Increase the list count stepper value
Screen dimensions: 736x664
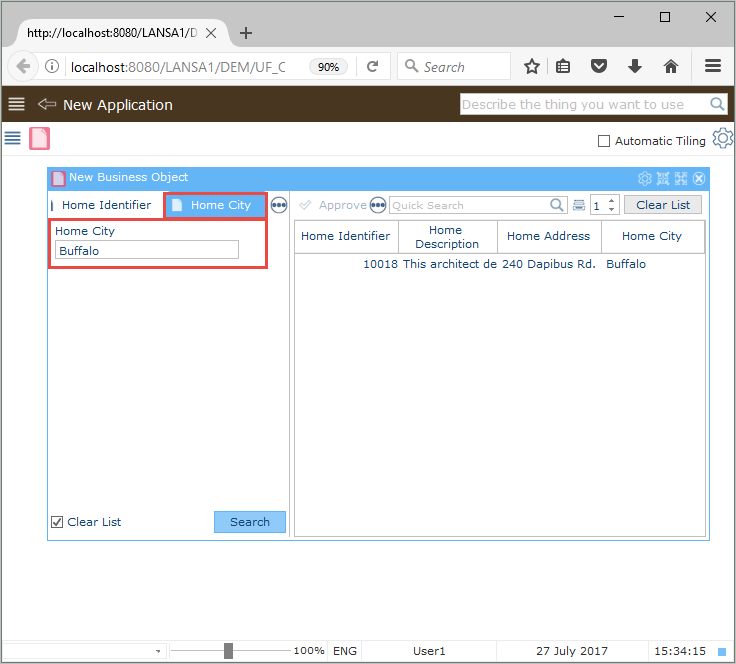(x=611, y=201)
